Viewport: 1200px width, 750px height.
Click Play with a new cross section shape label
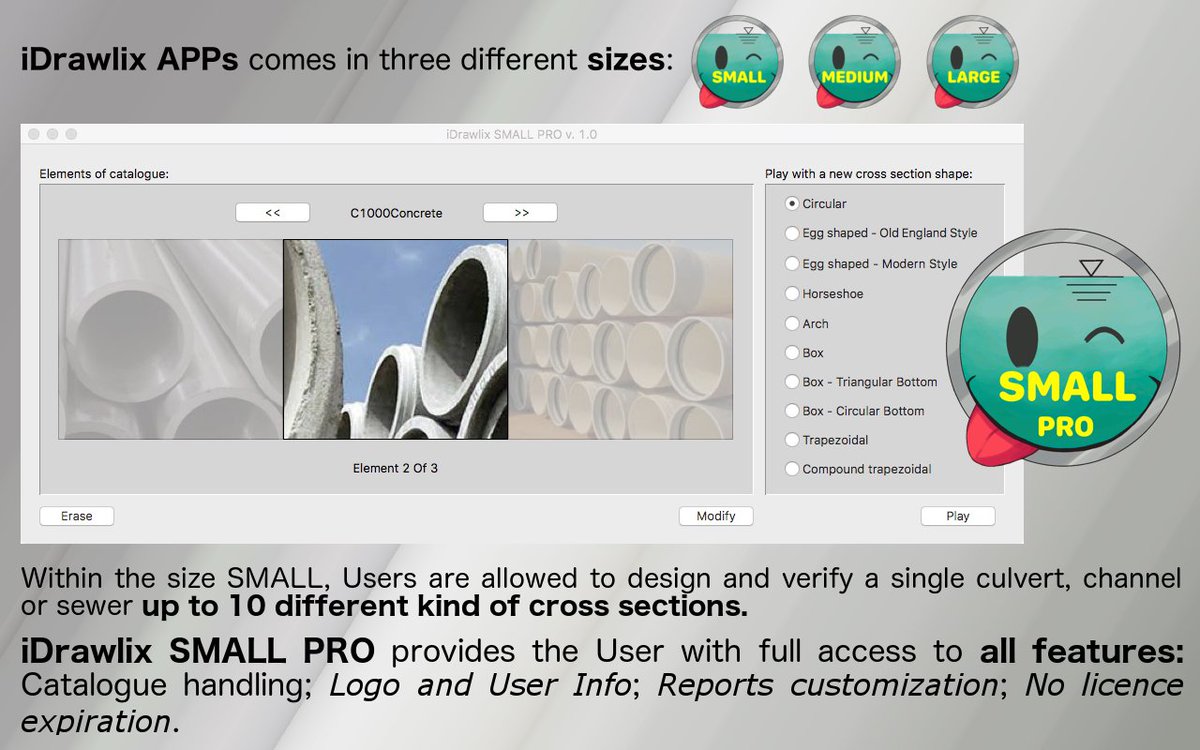tap(869, 173)
